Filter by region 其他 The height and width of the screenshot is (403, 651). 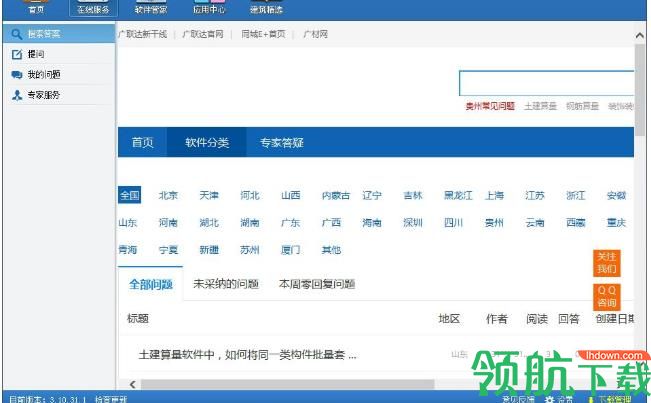331,249
